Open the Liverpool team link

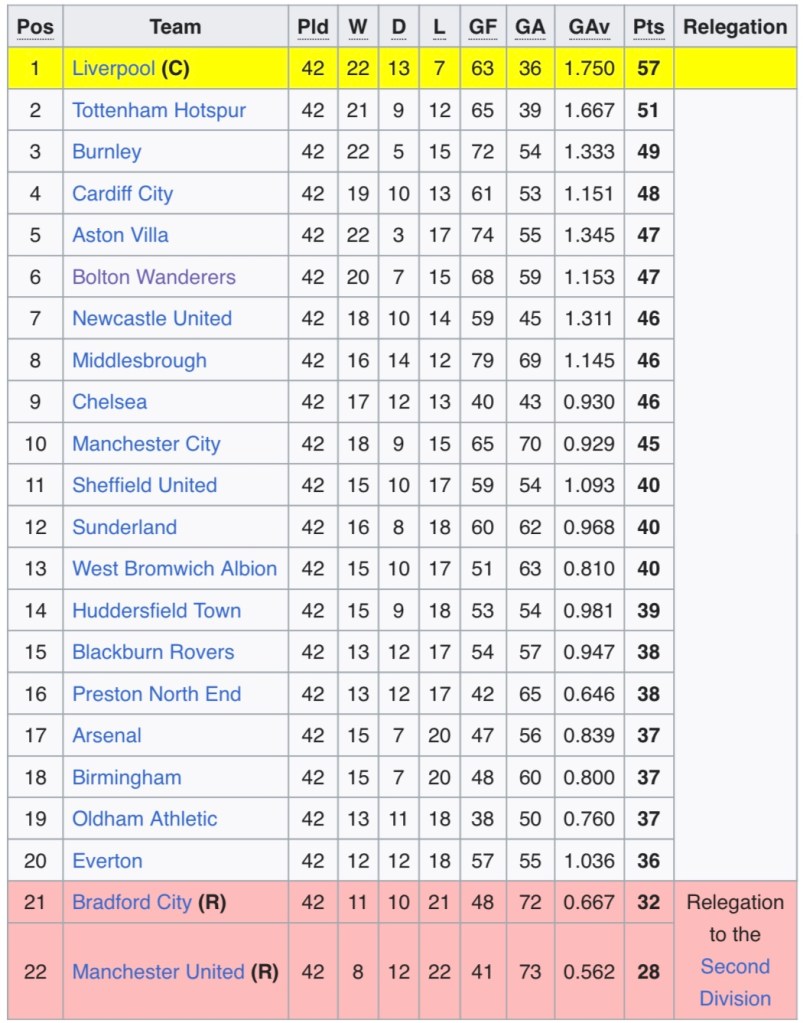113,69
